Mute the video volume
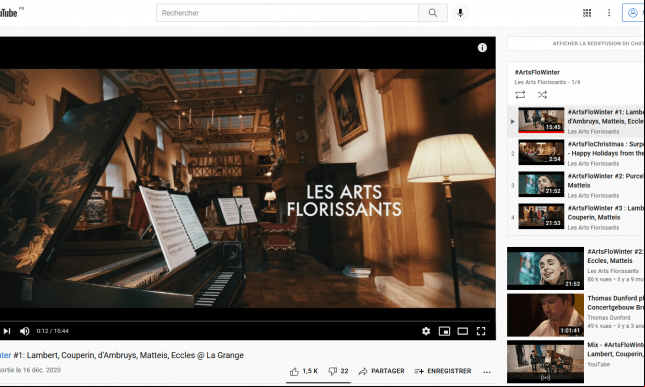Image resolution: width=645 pixels, height=387 pixels. click(25, 331)
